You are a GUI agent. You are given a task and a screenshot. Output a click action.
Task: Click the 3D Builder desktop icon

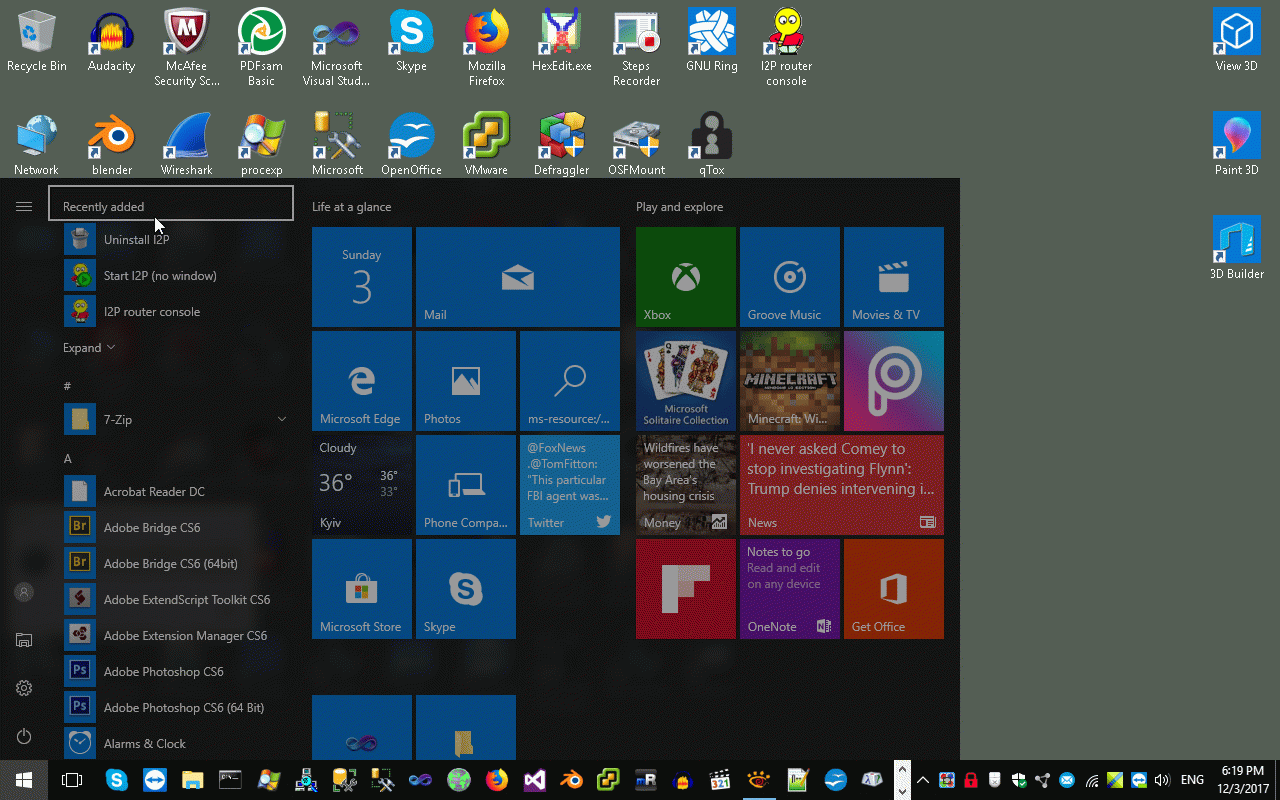click(x=1236, y=248)
